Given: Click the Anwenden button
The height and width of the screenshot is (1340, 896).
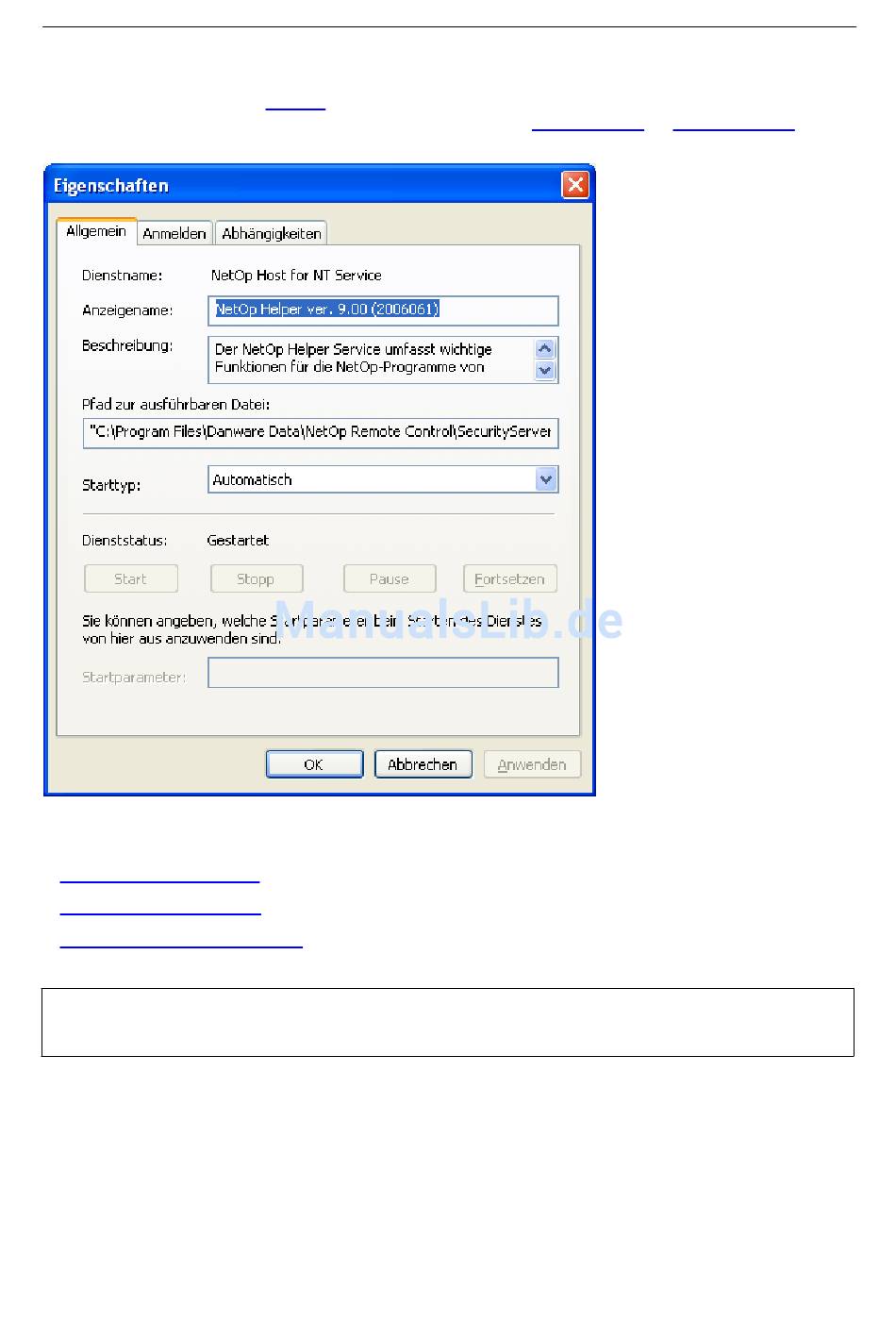Looking at the screenshot, I should click(x=532, y=764).
